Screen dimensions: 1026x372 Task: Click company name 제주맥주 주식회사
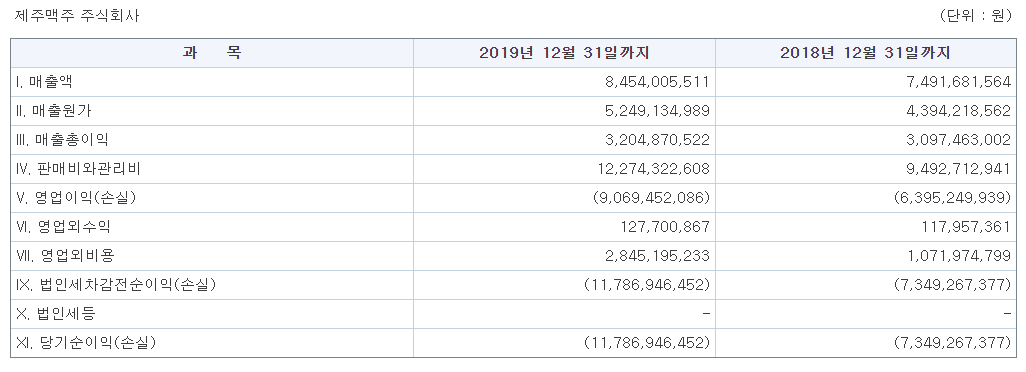click(77, 16)
